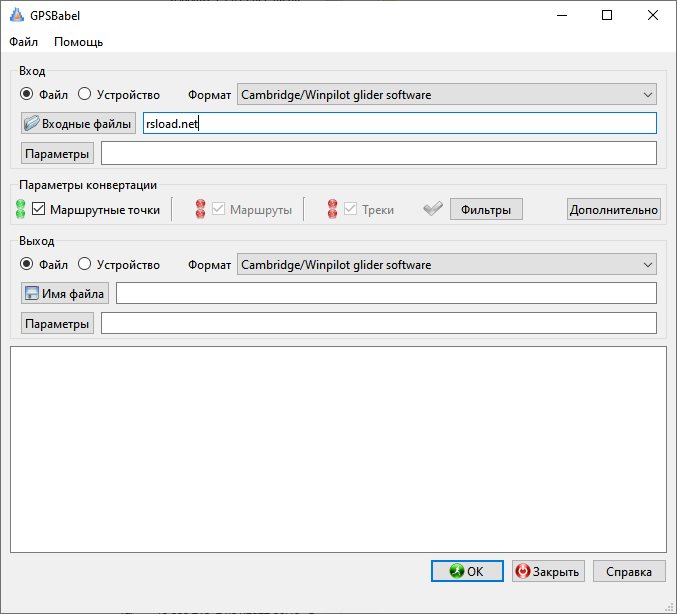
Task: Click the gray checkmark filters status icon
Action: click(433, 209)
